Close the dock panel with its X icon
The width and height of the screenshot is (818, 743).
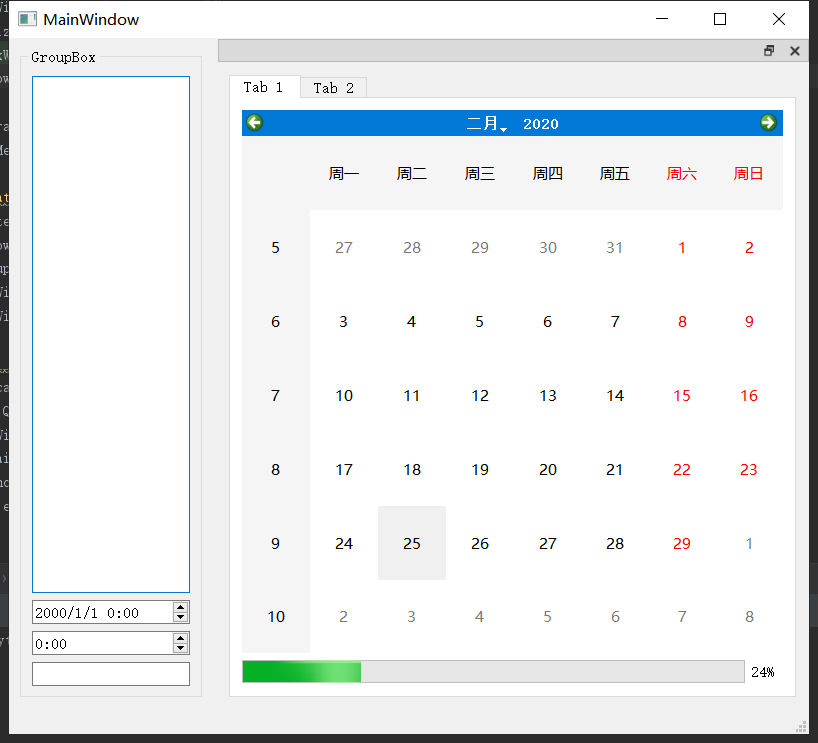795,50
